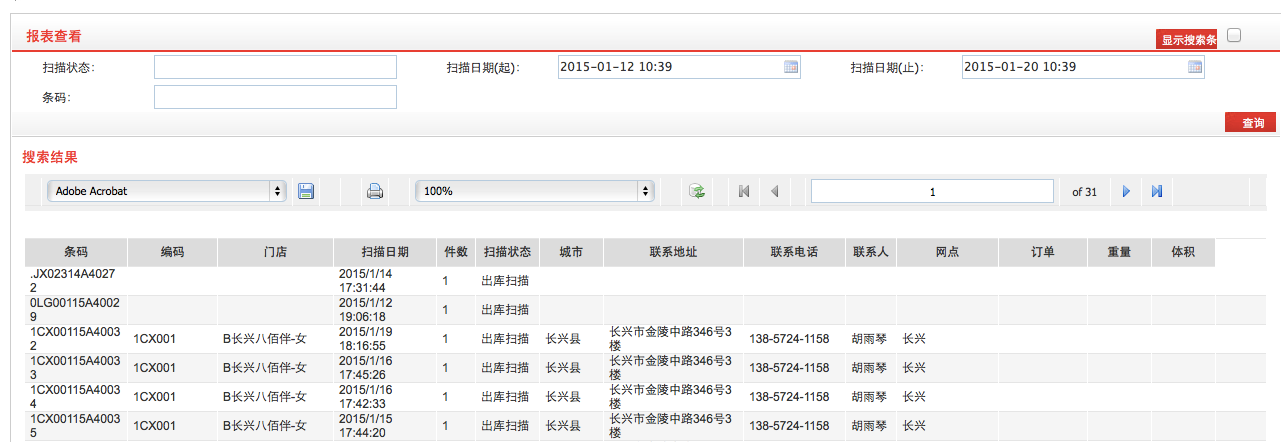The height and width of the screenshot is (442, 1281).
Task: Open the 100% zoom level dropdown
Action: pos(534,191)
